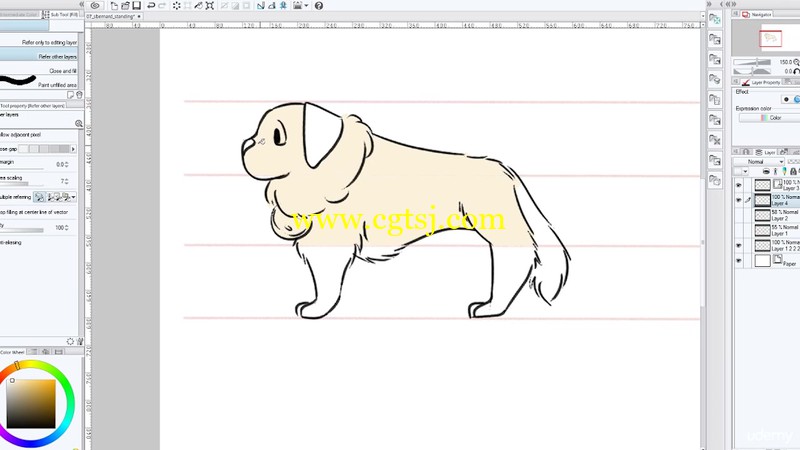The height and width of the screenshot is (450, 800).
Task: Toggle Snap to Special Ruler icon
Action: coord(272,6)
